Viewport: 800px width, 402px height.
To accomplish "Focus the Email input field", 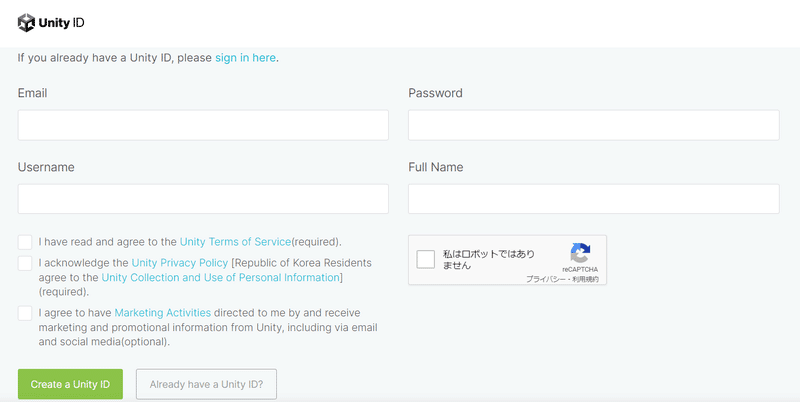I will click(x=203, y=125).
